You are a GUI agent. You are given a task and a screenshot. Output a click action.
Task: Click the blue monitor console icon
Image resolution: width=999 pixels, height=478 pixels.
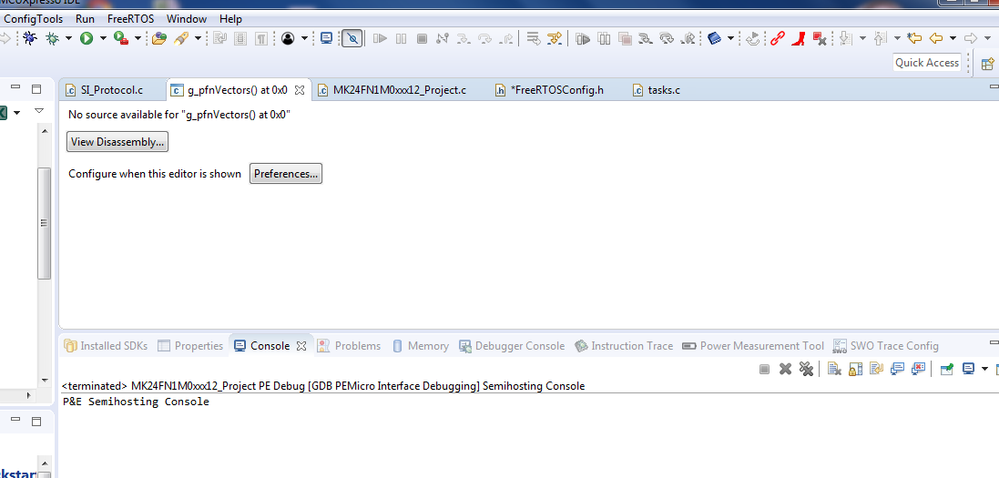[326, 39]
